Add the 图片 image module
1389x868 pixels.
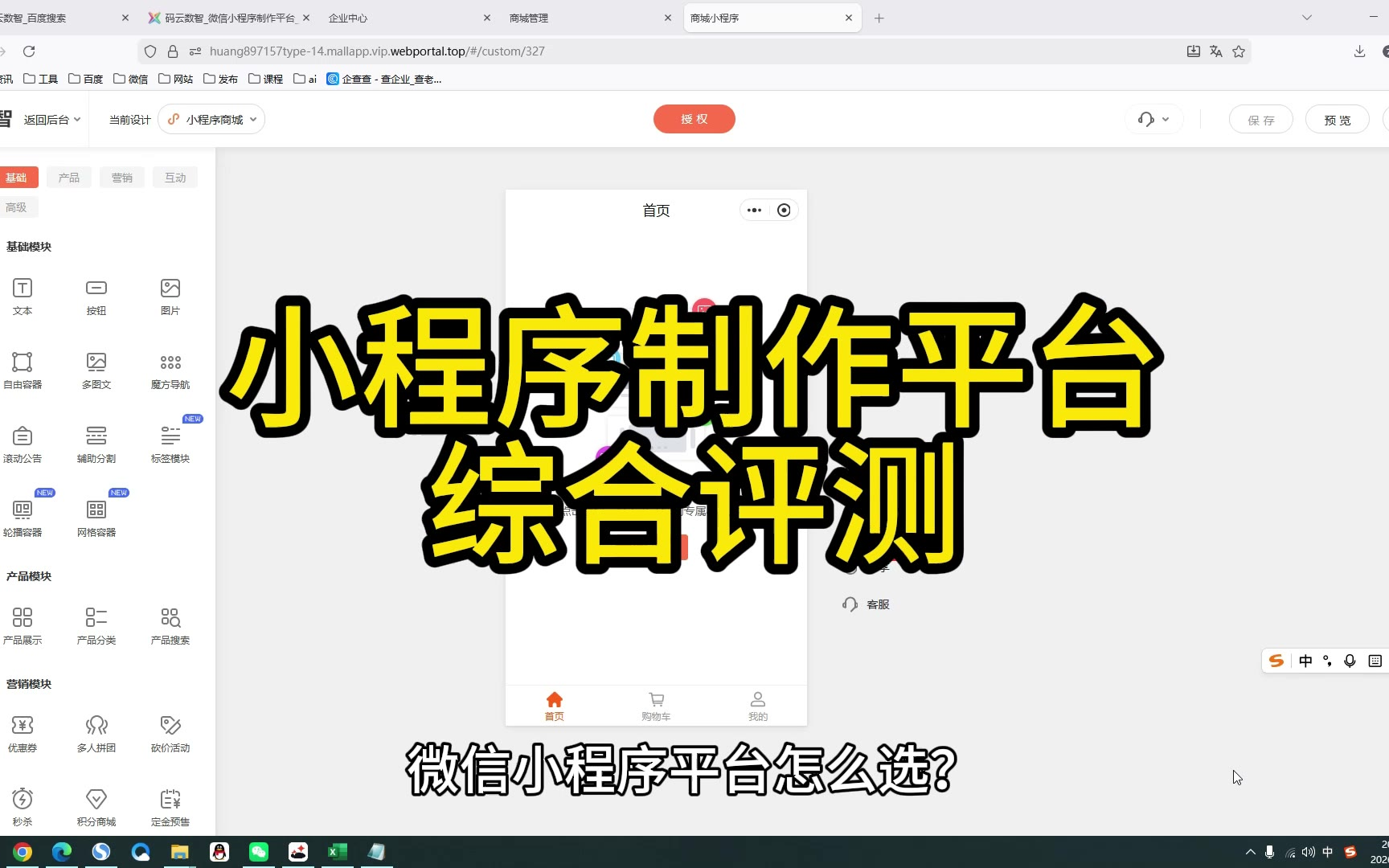click(x=170, y=297)
